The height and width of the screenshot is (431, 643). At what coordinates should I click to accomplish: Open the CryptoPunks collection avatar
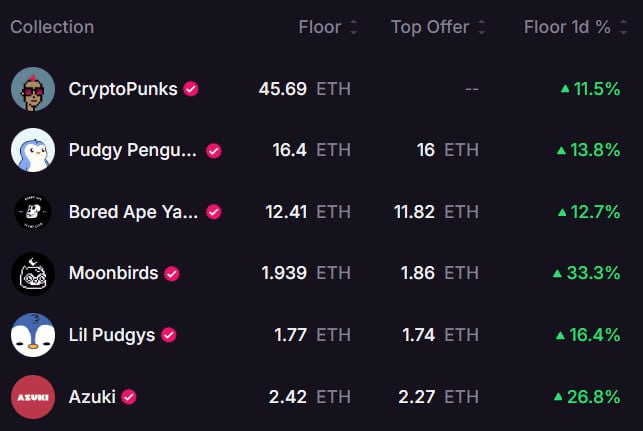coord(33,89)
